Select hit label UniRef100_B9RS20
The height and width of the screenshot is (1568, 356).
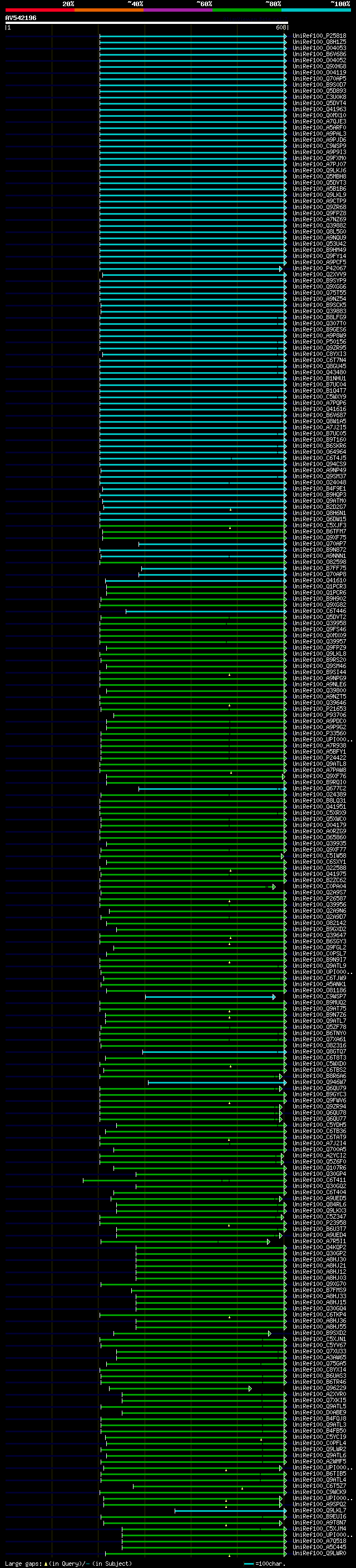319,660
